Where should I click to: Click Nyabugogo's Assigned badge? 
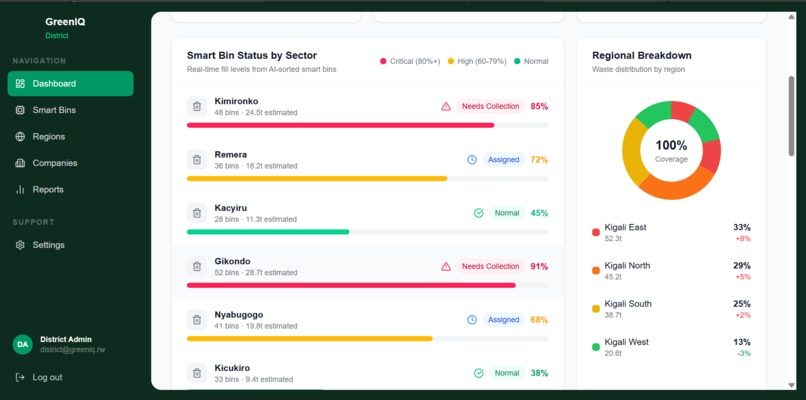pyautogui.click(x=504, y=320)
